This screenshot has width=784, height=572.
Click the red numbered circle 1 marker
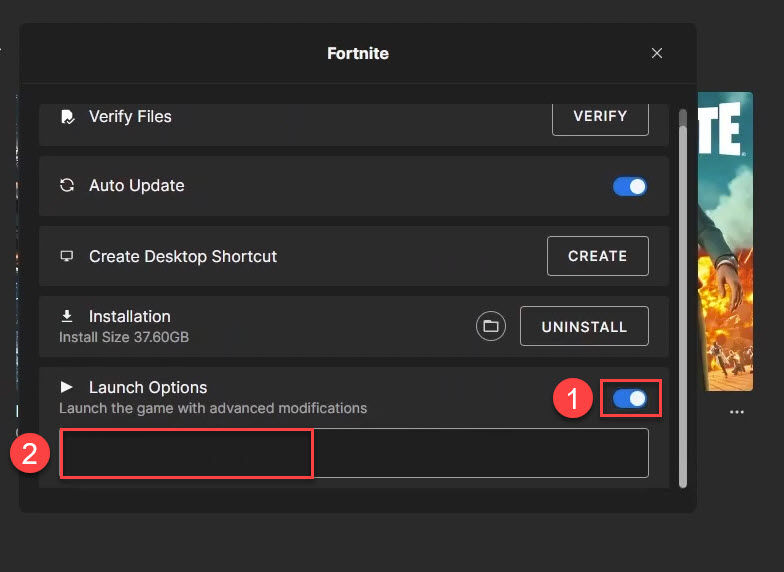click(573, 400)
